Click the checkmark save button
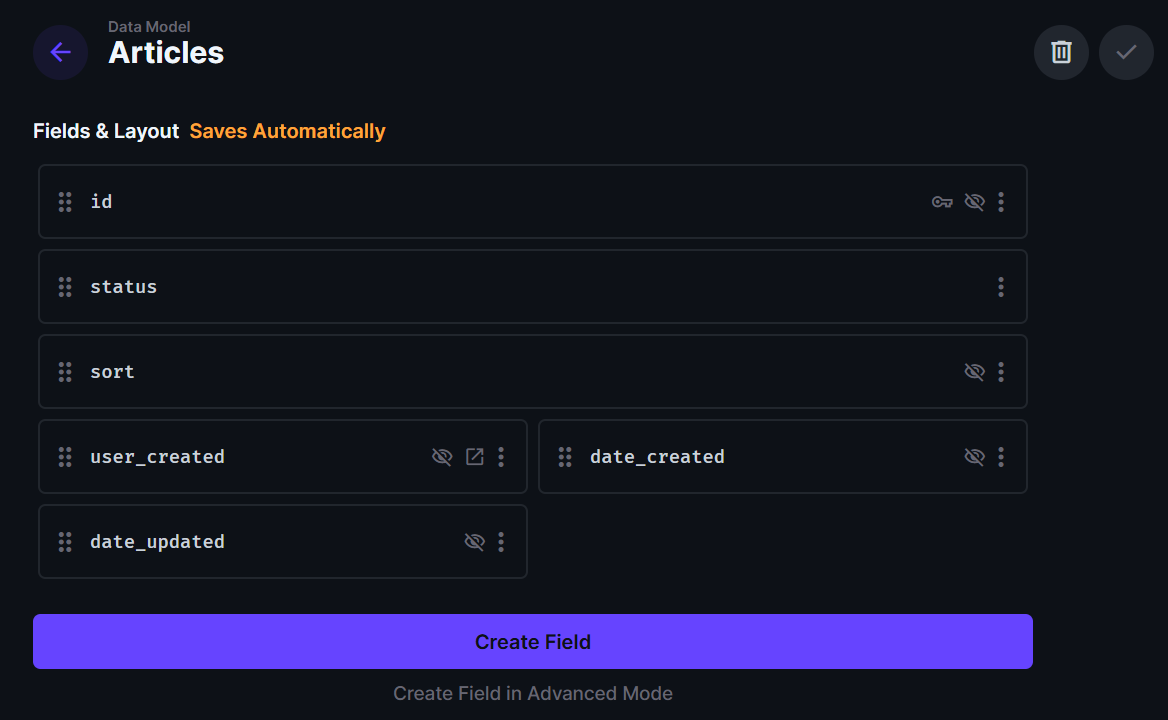Image resolution: width=1168 pixels, height=720 pixels. pos(1126,52)
